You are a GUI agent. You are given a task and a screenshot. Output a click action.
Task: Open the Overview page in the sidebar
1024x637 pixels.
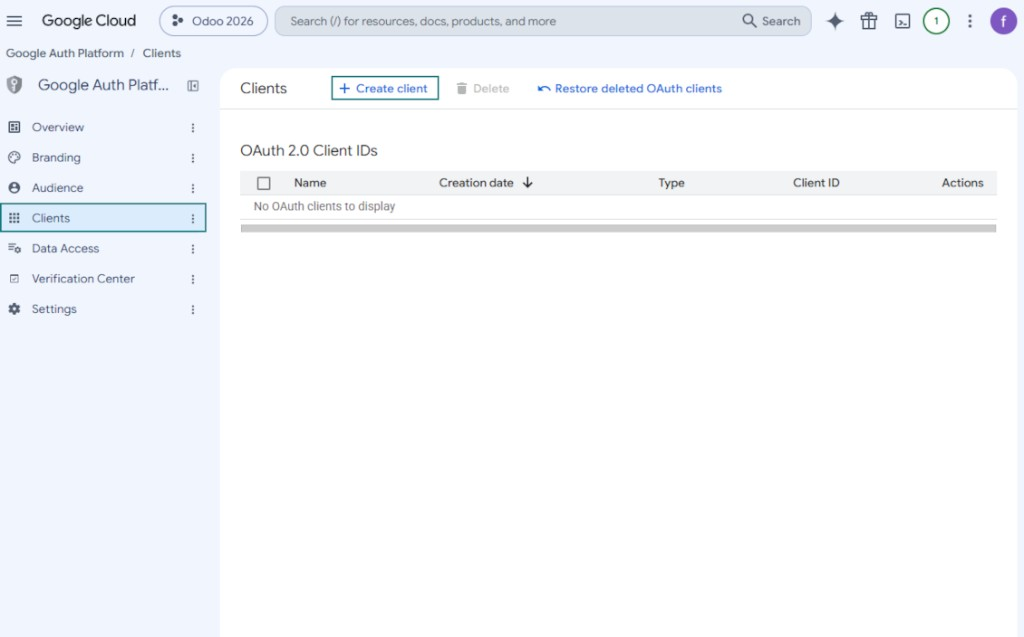[x=57, y=127]
